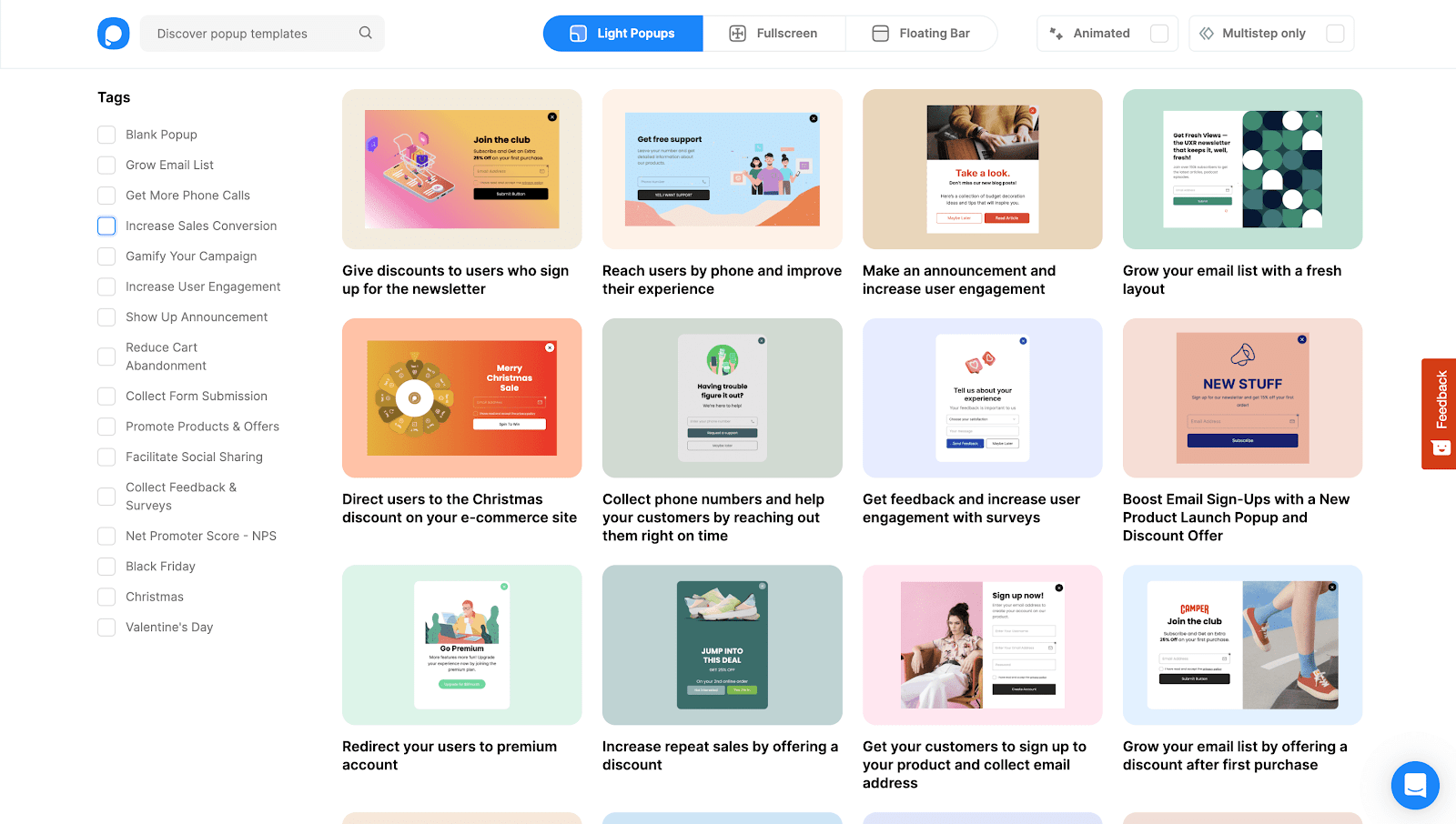Check the Increase Sales Conversion tag
Image resolution: width=1456 pixels, height=824 pixels.
[106, 226]
